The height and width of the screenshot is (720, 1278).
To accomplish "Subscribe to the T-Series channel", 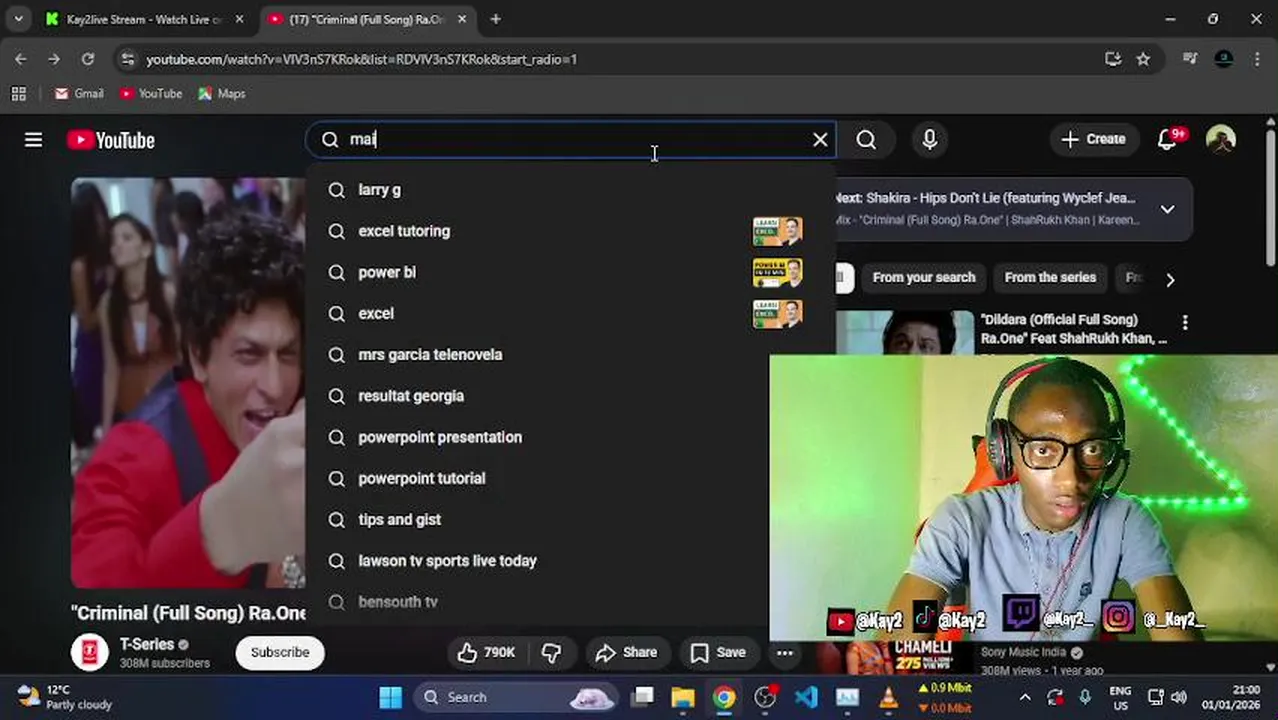I will pos(280,652).
